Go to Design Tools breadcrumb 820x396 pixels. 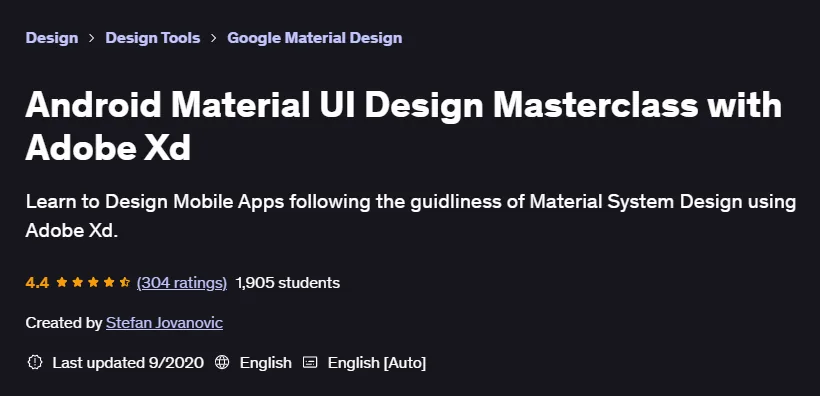click(153, 38)
